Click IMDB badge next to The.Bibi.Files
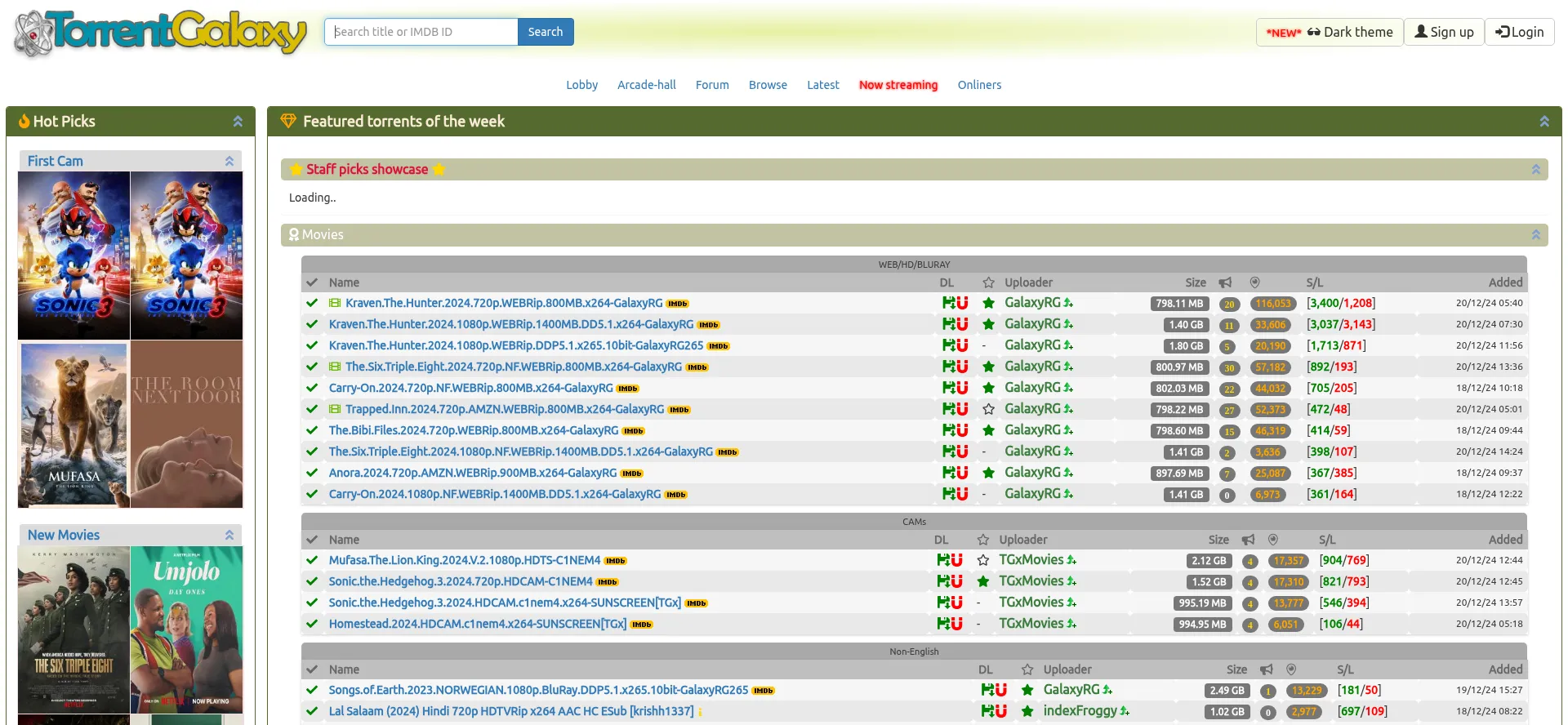 tap(634, 431)
